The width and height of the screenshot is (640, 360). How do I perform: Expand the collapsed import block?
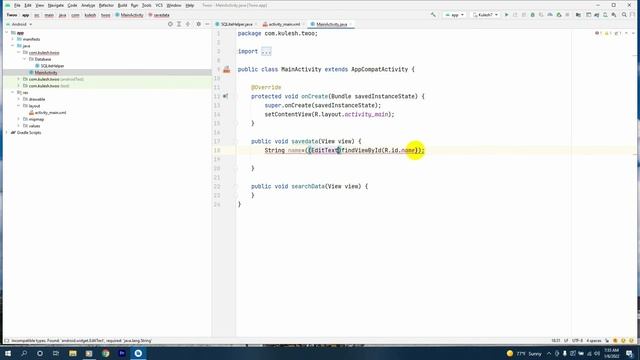[266, 51]
